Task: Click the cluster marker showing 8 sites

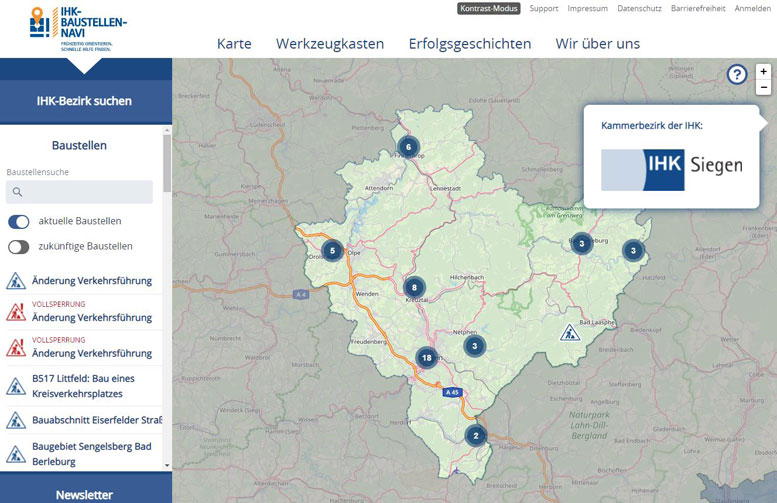Action: pos(414,287)
